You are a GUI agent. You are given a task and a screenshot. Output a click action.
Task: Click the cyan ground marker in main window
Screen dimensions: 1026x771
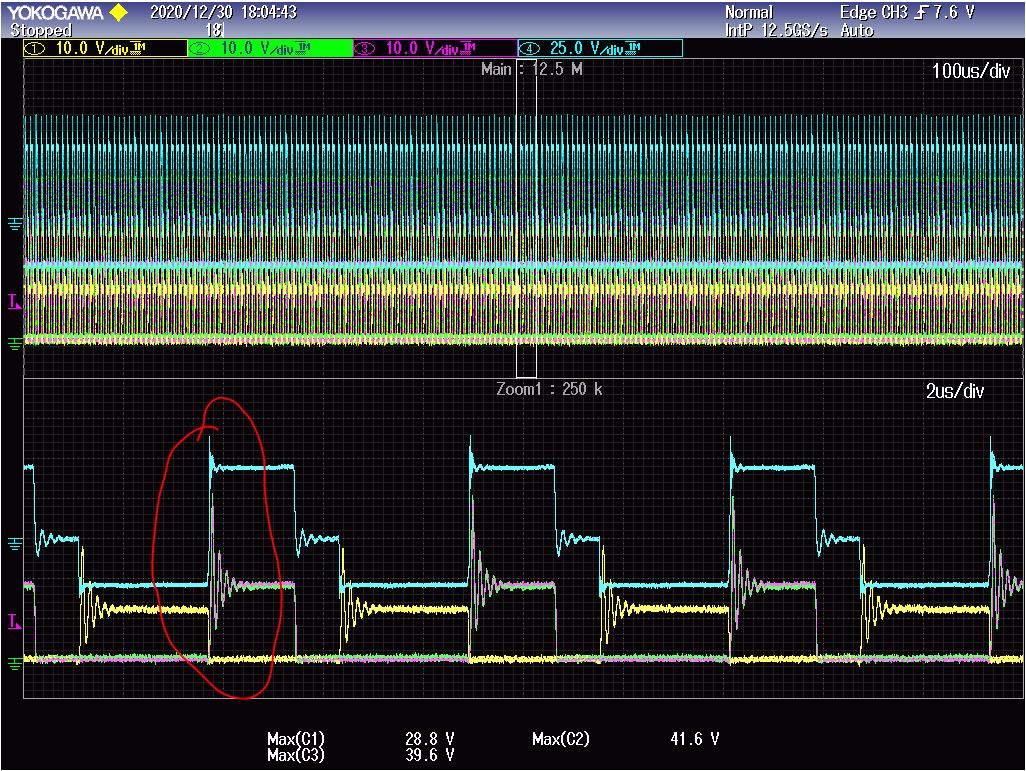14,223
